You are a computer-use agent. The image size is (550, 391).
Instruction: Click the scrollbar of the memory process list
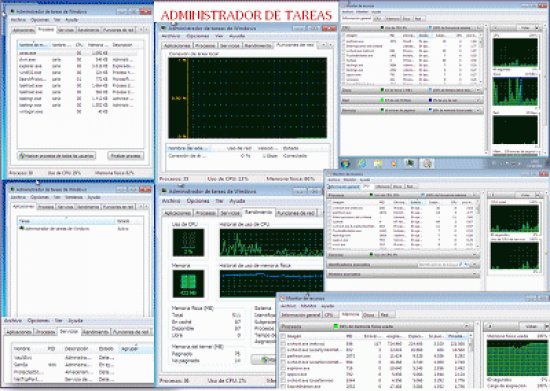point(470,361)
